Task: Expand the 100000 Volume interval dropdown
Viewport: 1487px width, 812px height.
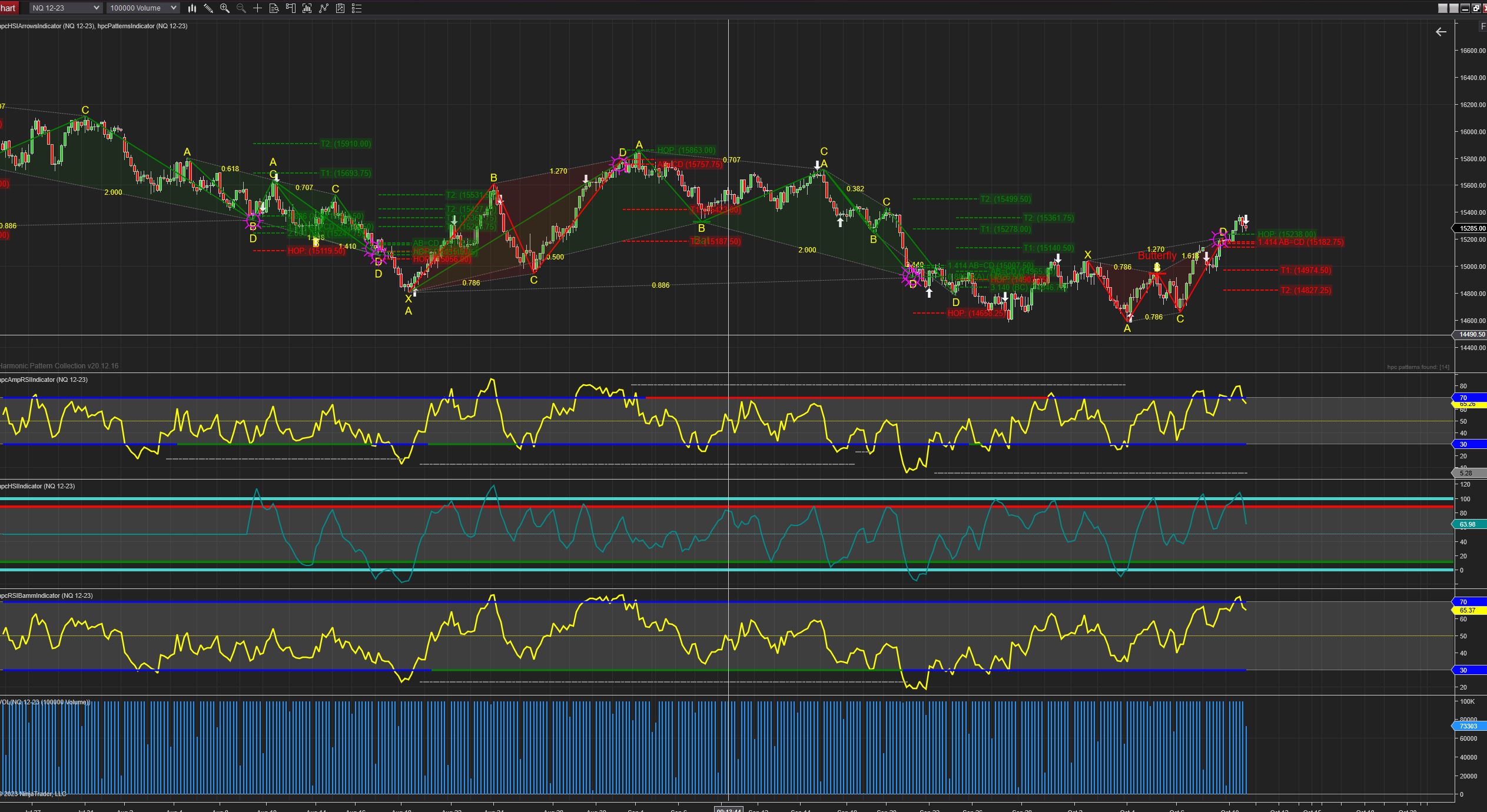Action: [142, 8]
